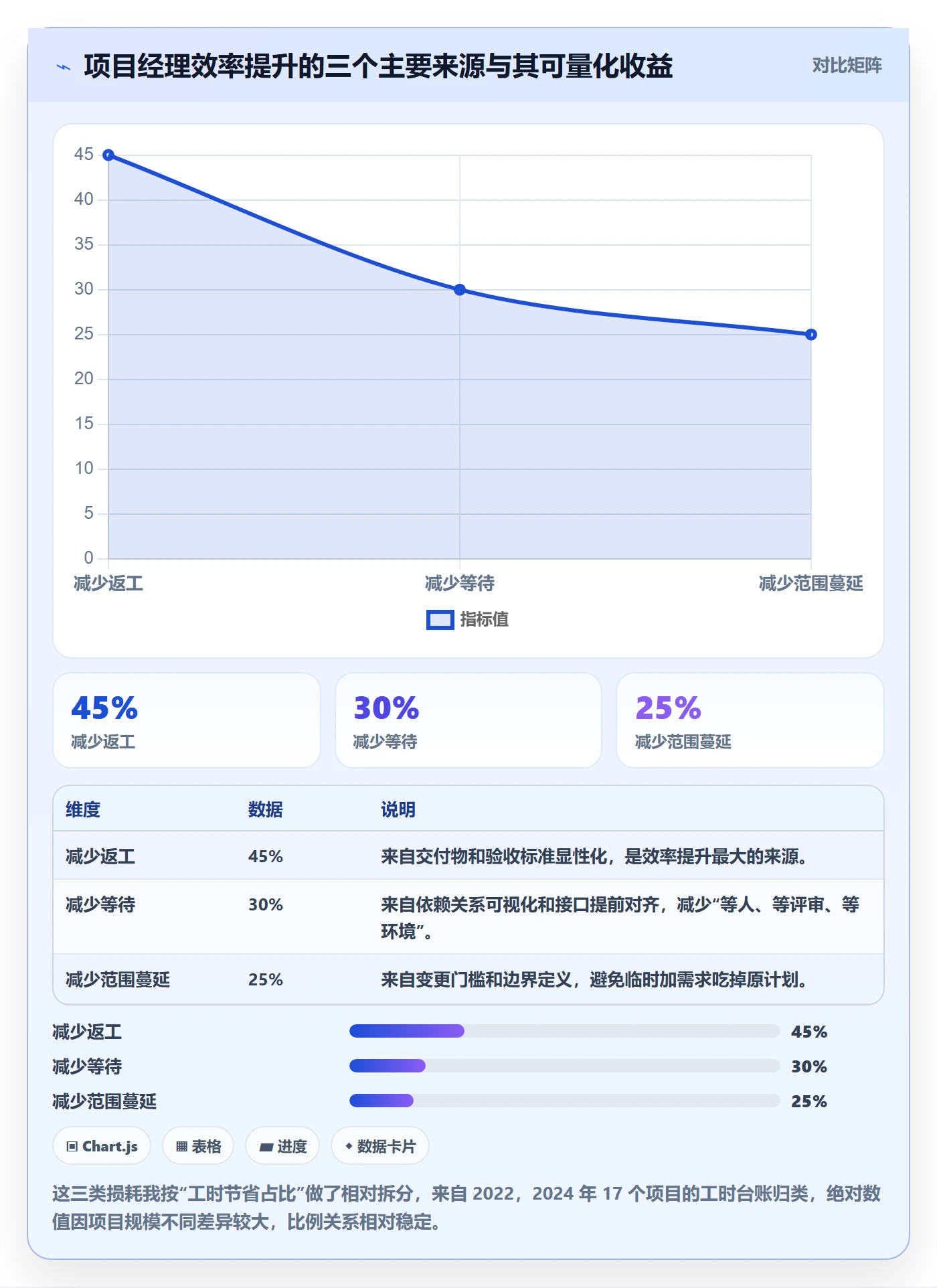Click the 减少返工 progress bar

(x=564, y=1031)
